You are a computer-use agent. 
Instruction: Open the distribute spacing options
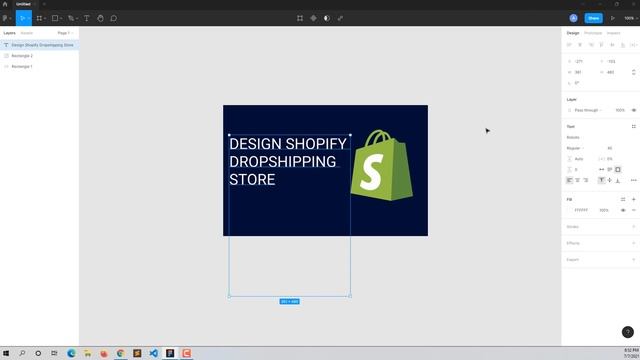pyautogui.click(x=633, y=45)
